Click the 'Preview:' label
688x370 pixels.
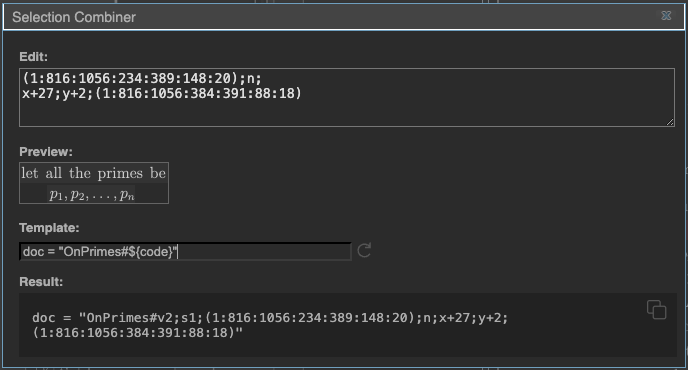click(x=46, y=152)
